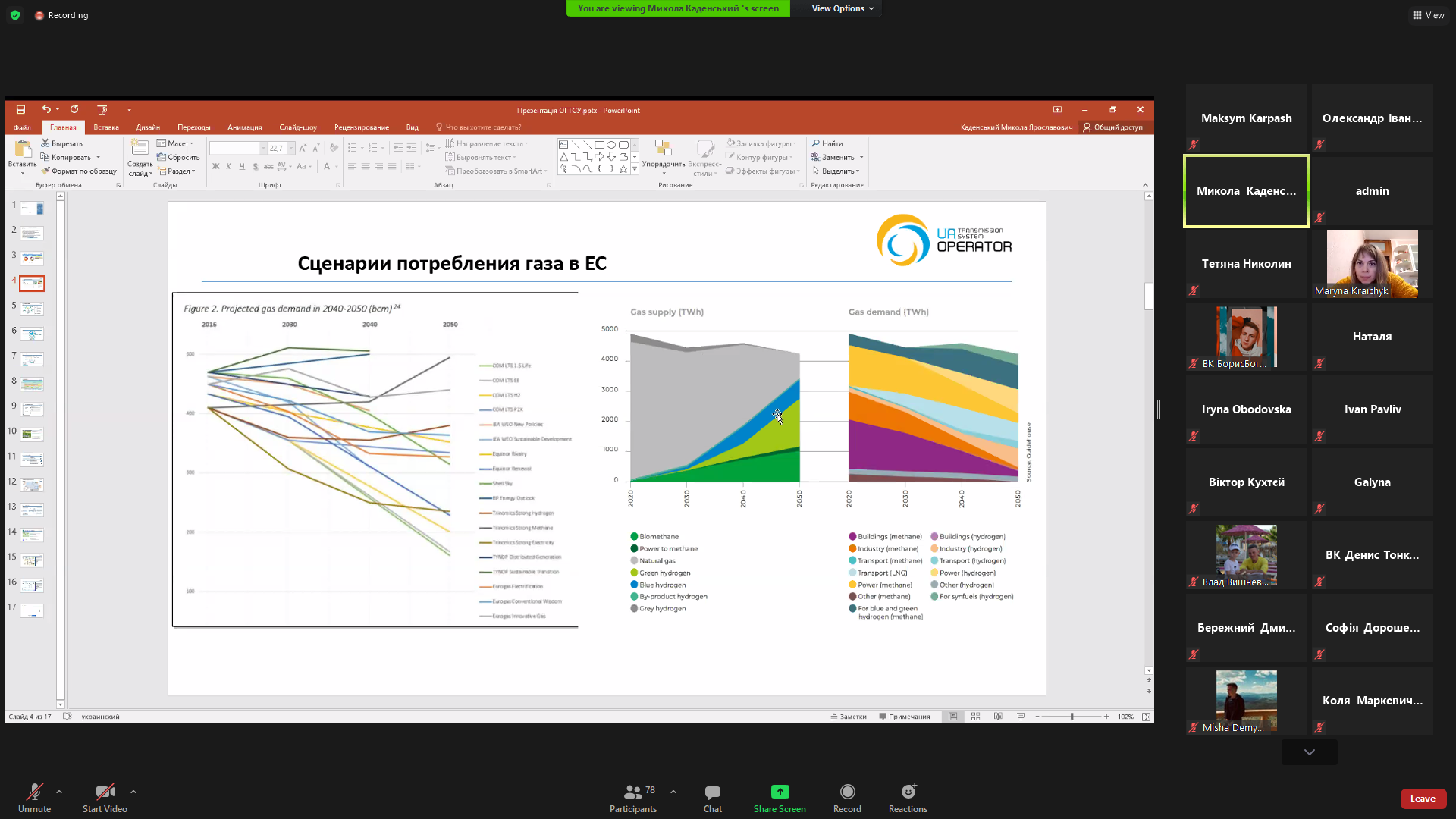Open the Анимация ribbon tab
This screenshot has height=819, width=1456.
(x=243, y=127)
